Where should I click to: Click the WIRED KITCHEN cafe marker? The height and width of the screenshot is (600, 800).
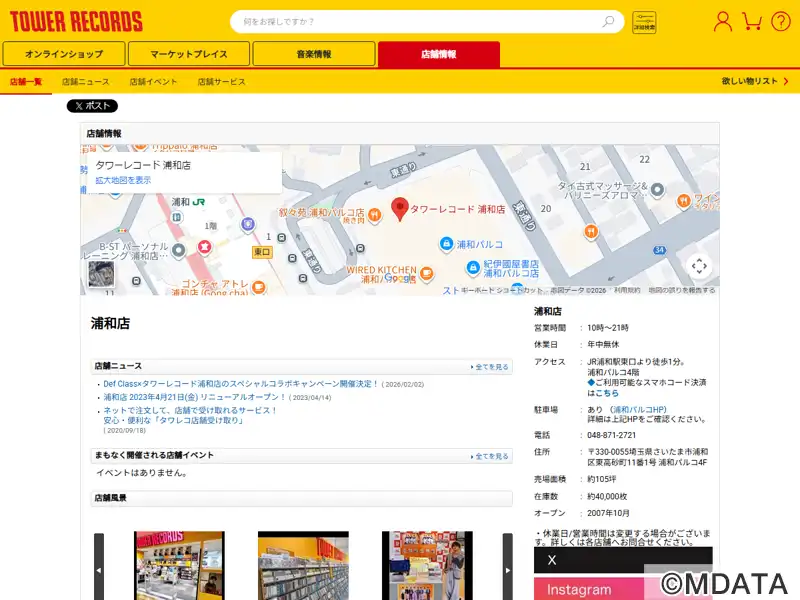coord(427,273)
